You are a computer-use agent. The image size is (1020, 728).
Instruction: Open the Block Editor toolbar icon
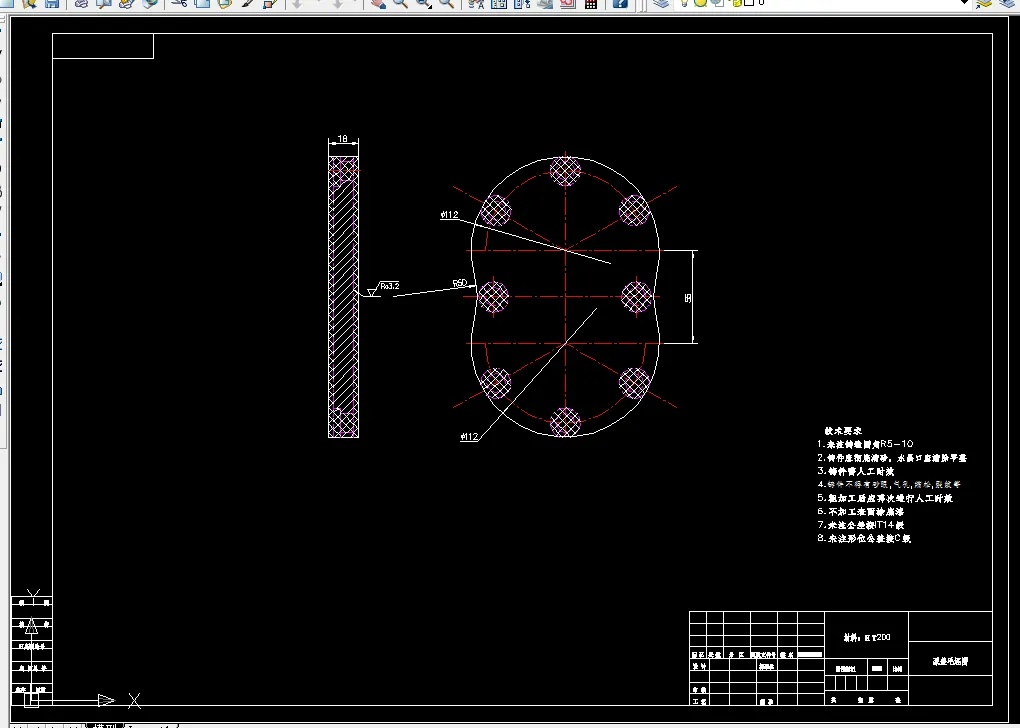[x=270, y=4]
